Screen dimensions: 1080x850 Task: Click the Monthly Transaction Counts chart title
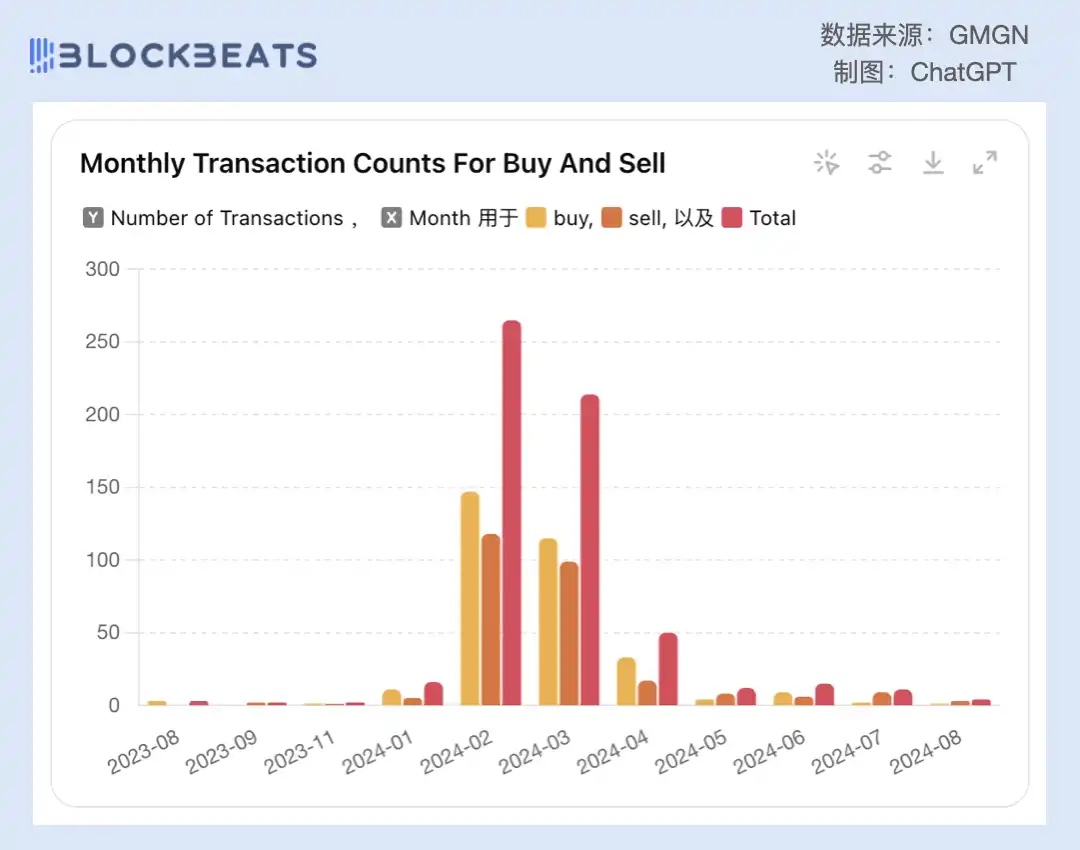[x=373, y=163]
